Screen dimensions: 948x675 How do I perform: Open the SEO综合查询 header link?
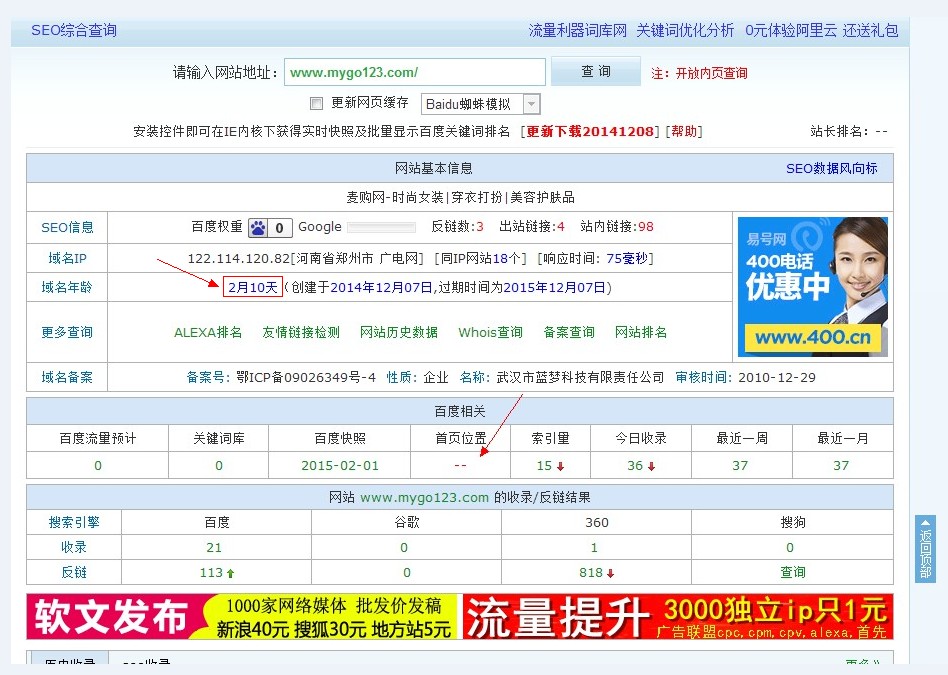pos(74,30)
